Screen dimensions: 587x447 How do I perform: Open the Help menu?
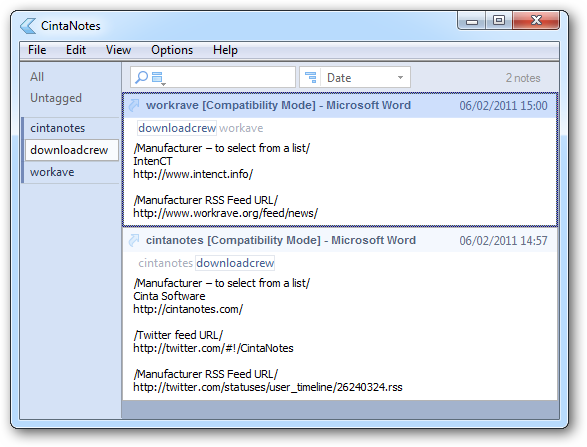[x=225, y=50]
